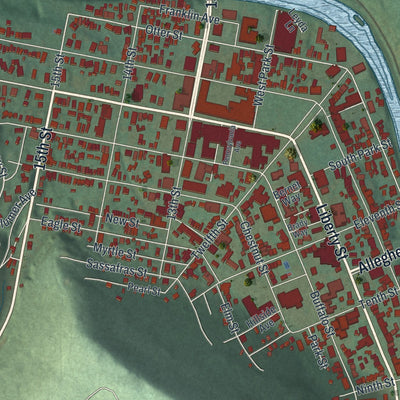The width and height of the screenshot is (400, 400).
Task: Click the bold "Alleghe" label at the right edge
Action: pyautogui.click(x=379, y=261)
